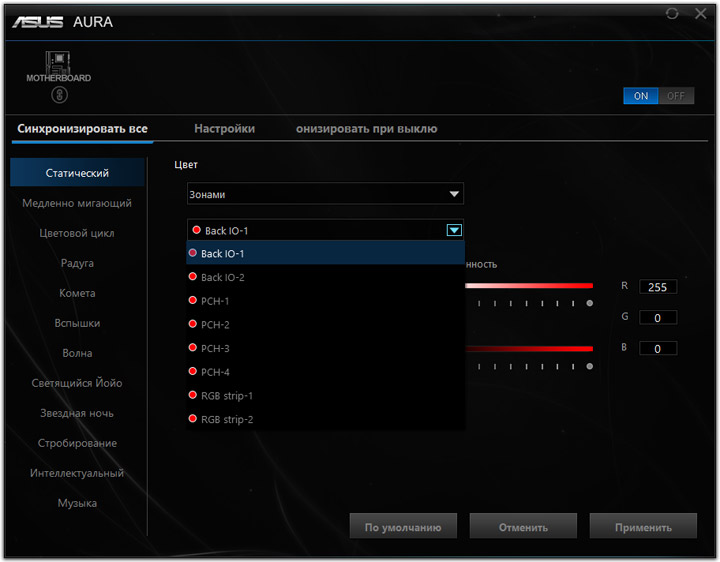Click the B value field

(x=658, y=348)
